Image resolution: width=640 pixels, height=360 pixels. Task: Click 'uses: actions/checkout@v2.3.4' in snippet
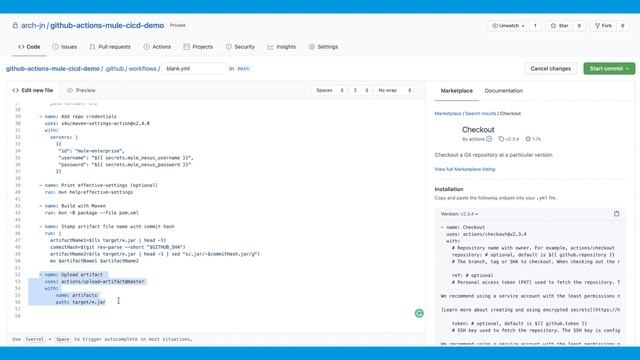pyautogui.click(x=486, y=234)
